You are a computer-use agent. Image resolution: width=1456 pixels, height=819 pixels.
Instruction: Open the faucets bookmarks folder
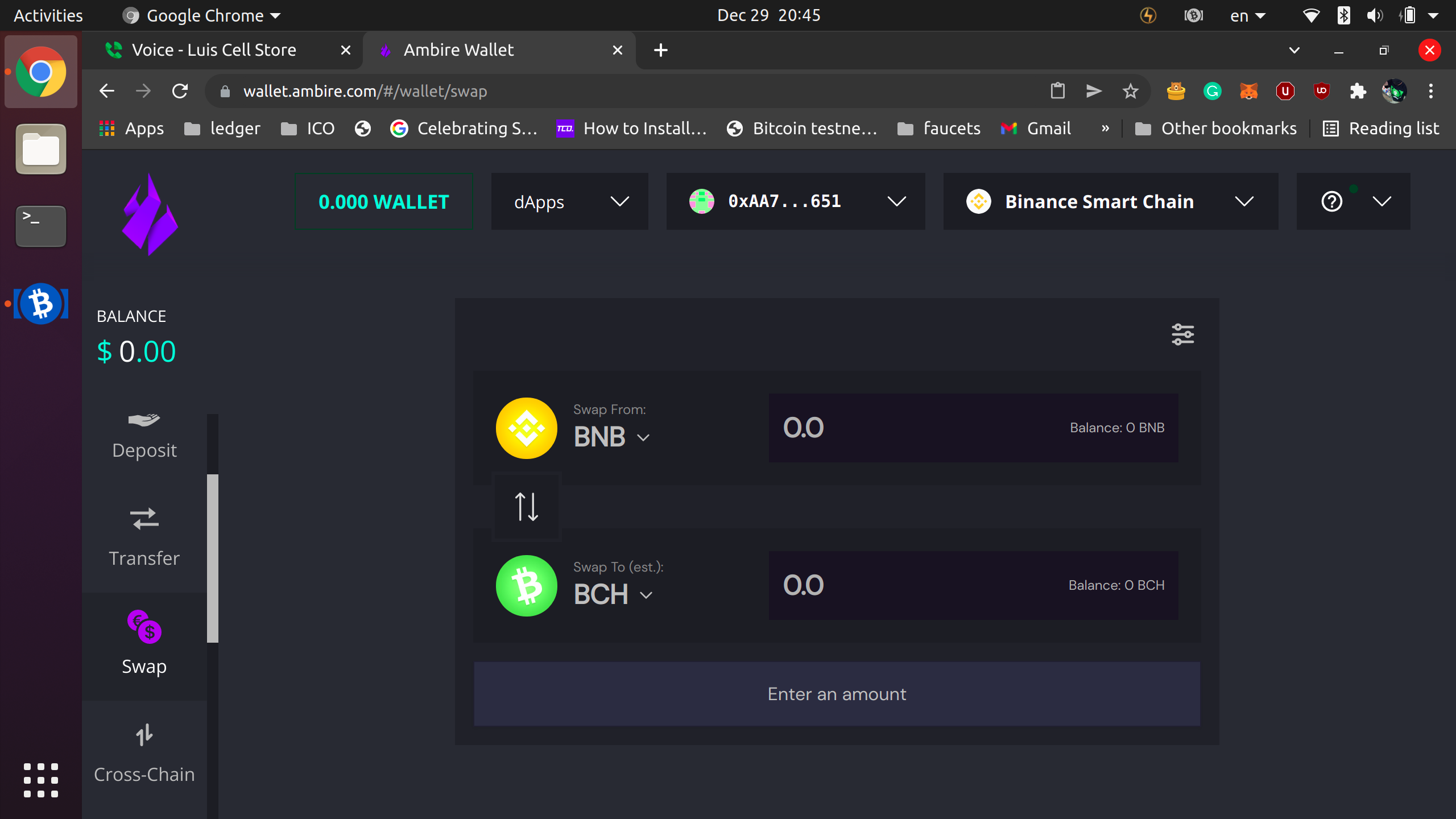938,129
